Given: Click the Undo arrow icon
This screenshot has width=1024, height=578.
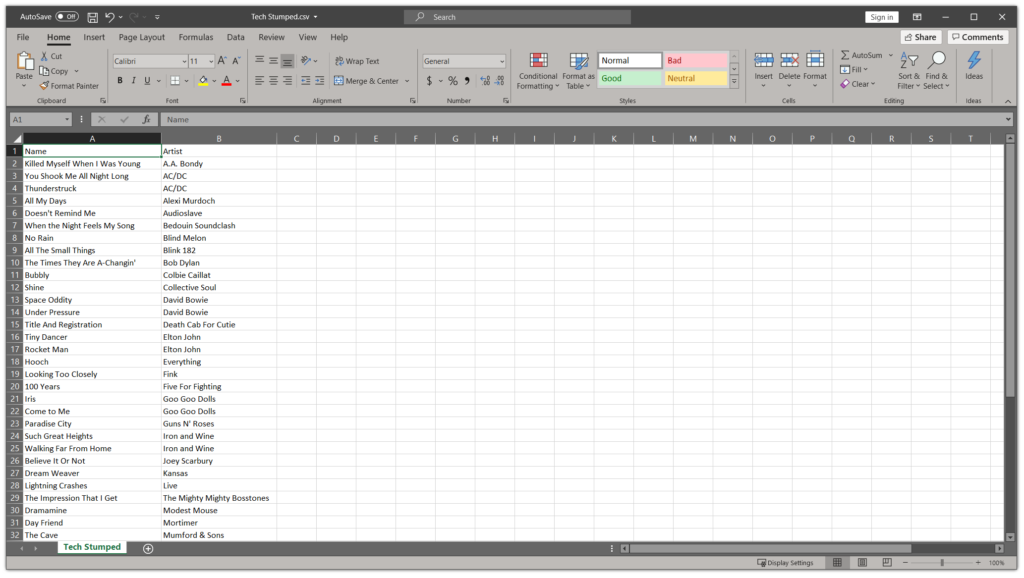Looking at the screenshot, I should pyautogui.click(x=110, y=17).
